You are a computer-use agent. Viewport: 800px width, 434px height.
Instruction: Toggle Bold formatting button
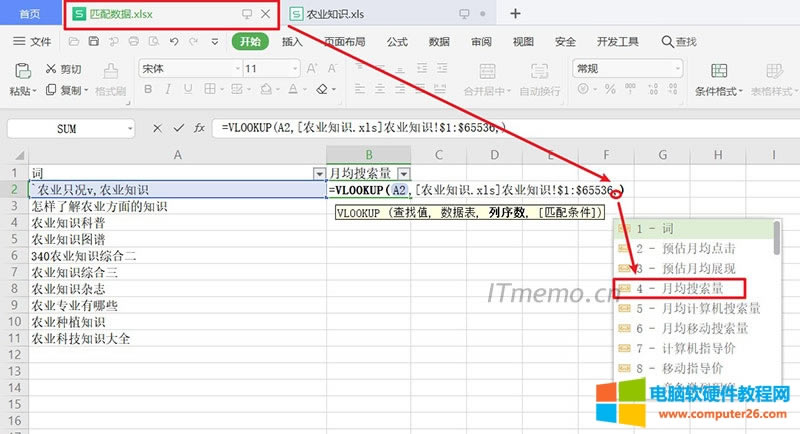(147, 90)
